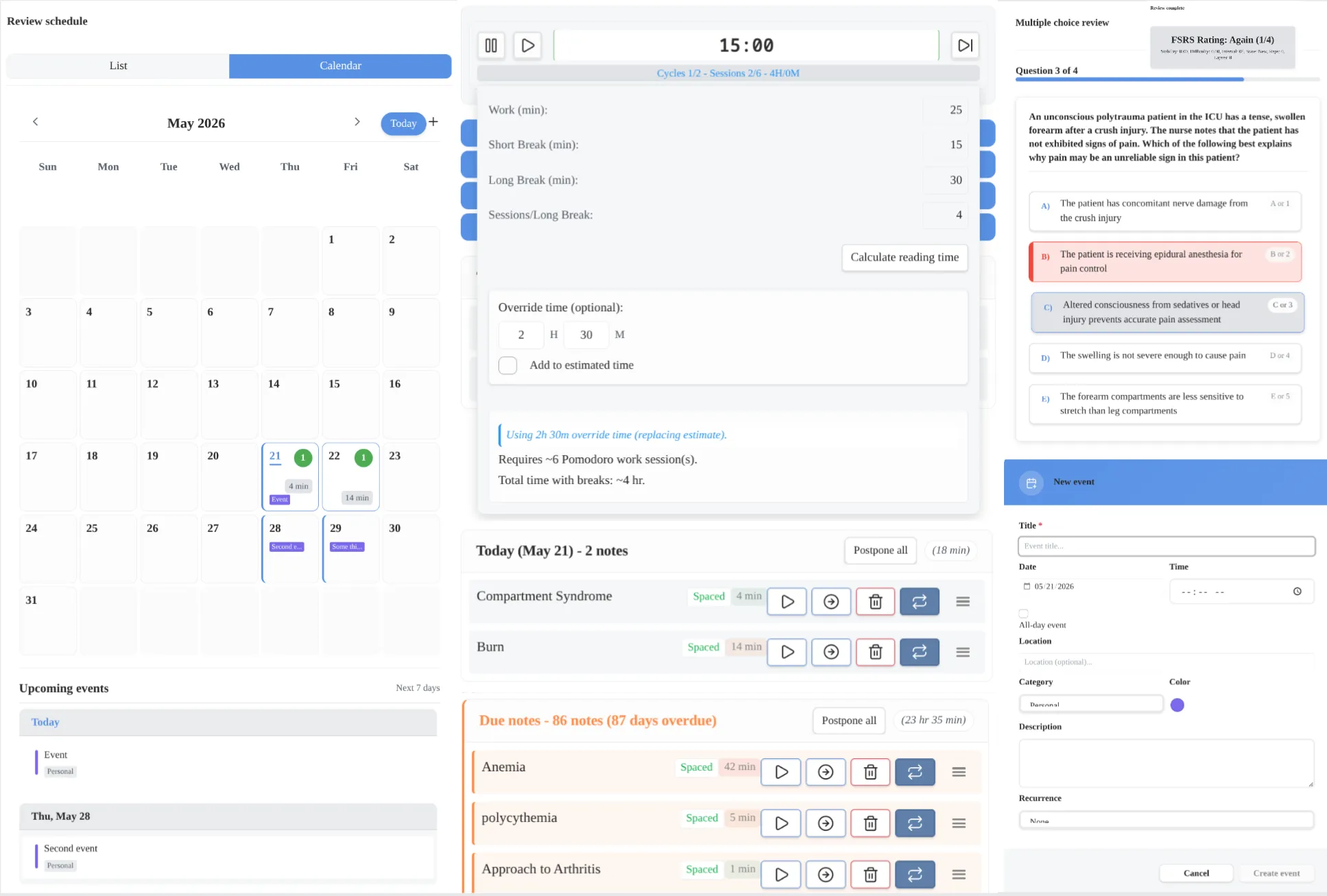Postpone the Burn note
This screenshot has height=896, width=1327.
point(831,652)
